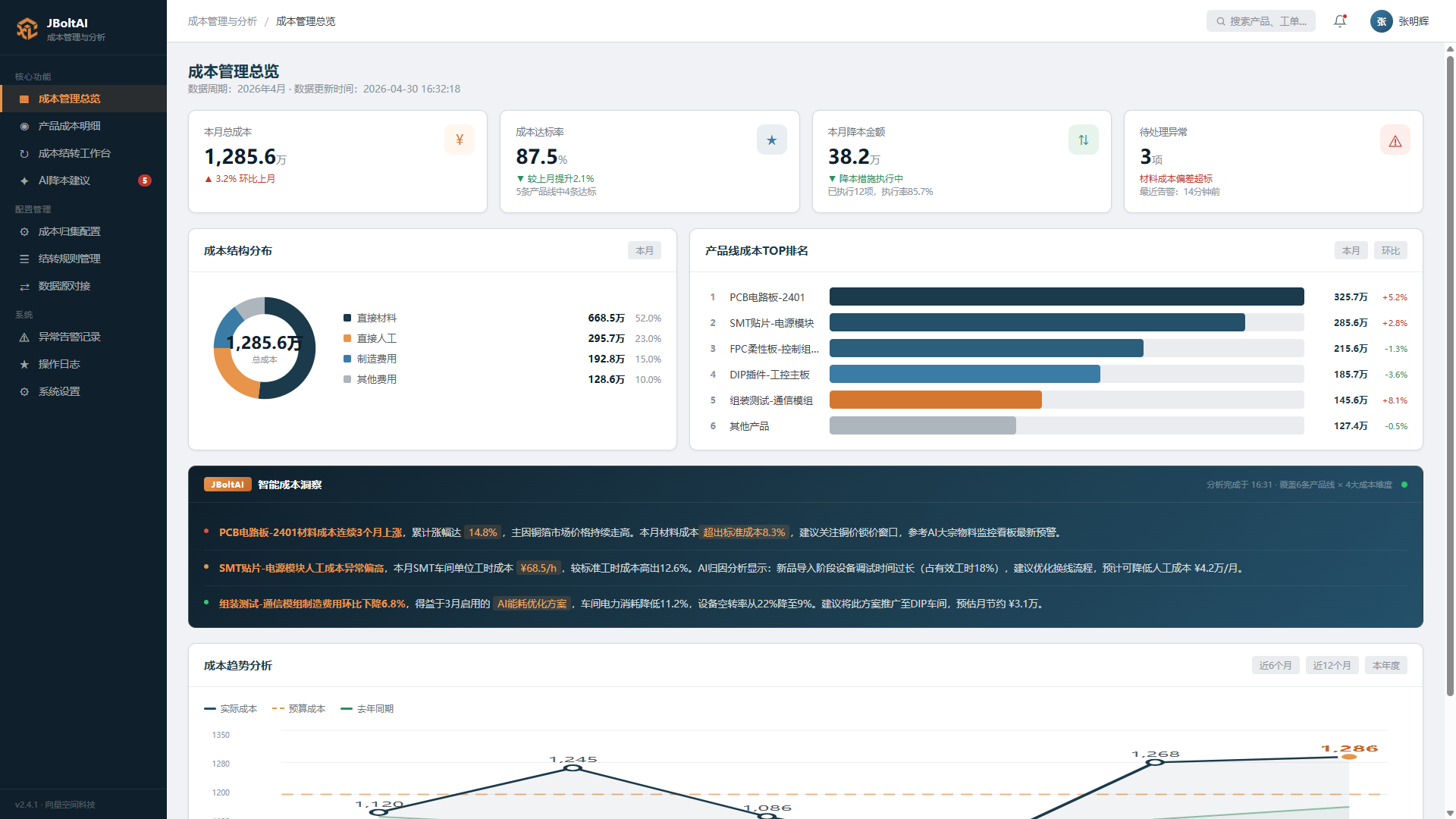The width and height of the screenshot is (1456, 819).
Task: Click the 异常告警记录 triangle icon
Action: pos(24,337)
